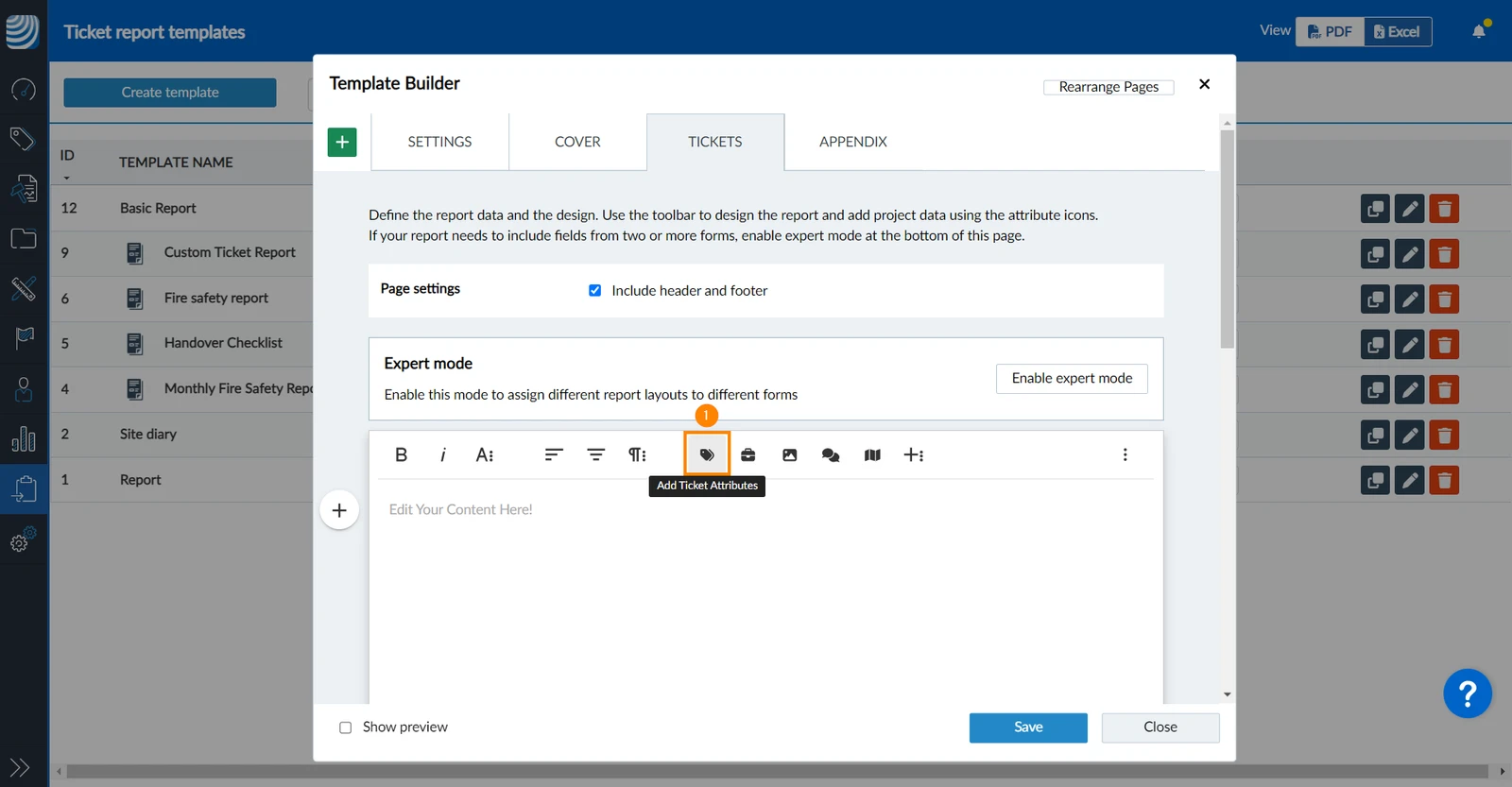Open the editor toolbar vertical dots menu

[1125, 454]
